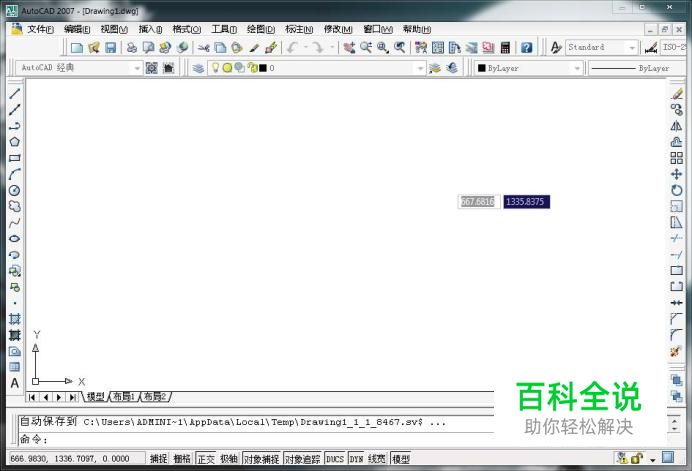Switch to the 布局2 tab

155,396
